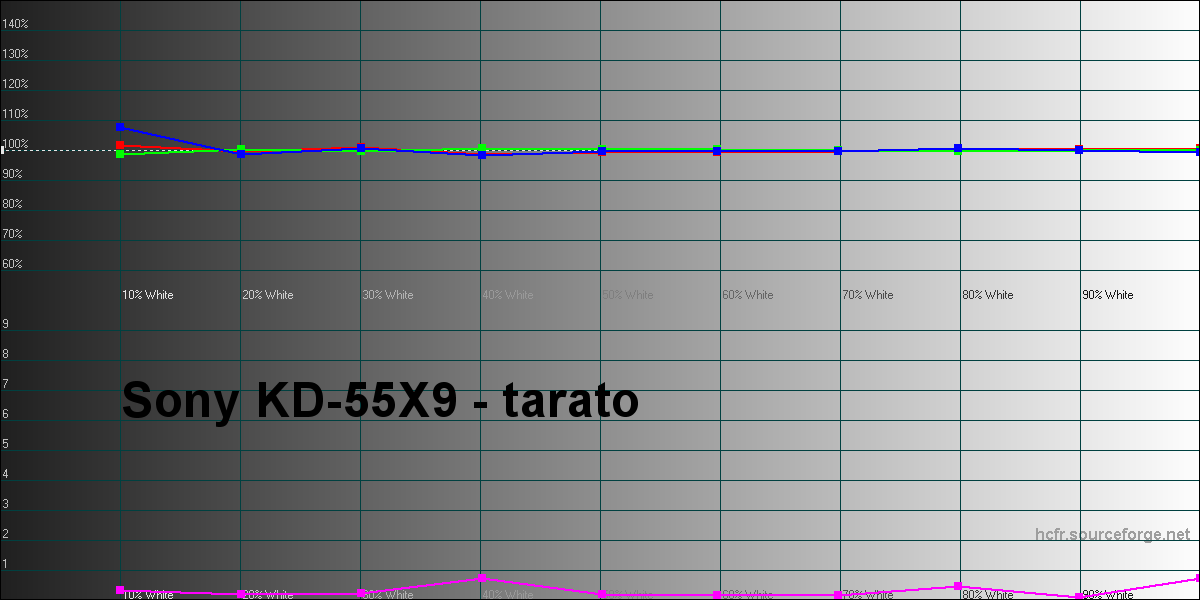Select the delta E axis value 4
Screen dimensions: 1200x600
[6, 474]
